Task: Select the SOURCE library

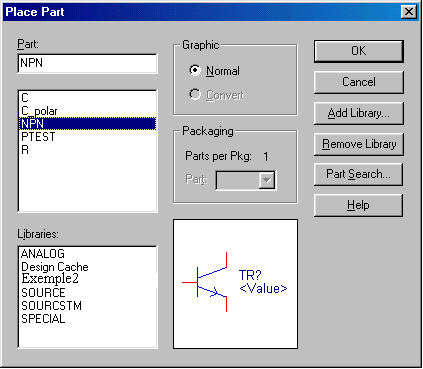Action: point(87,293)
